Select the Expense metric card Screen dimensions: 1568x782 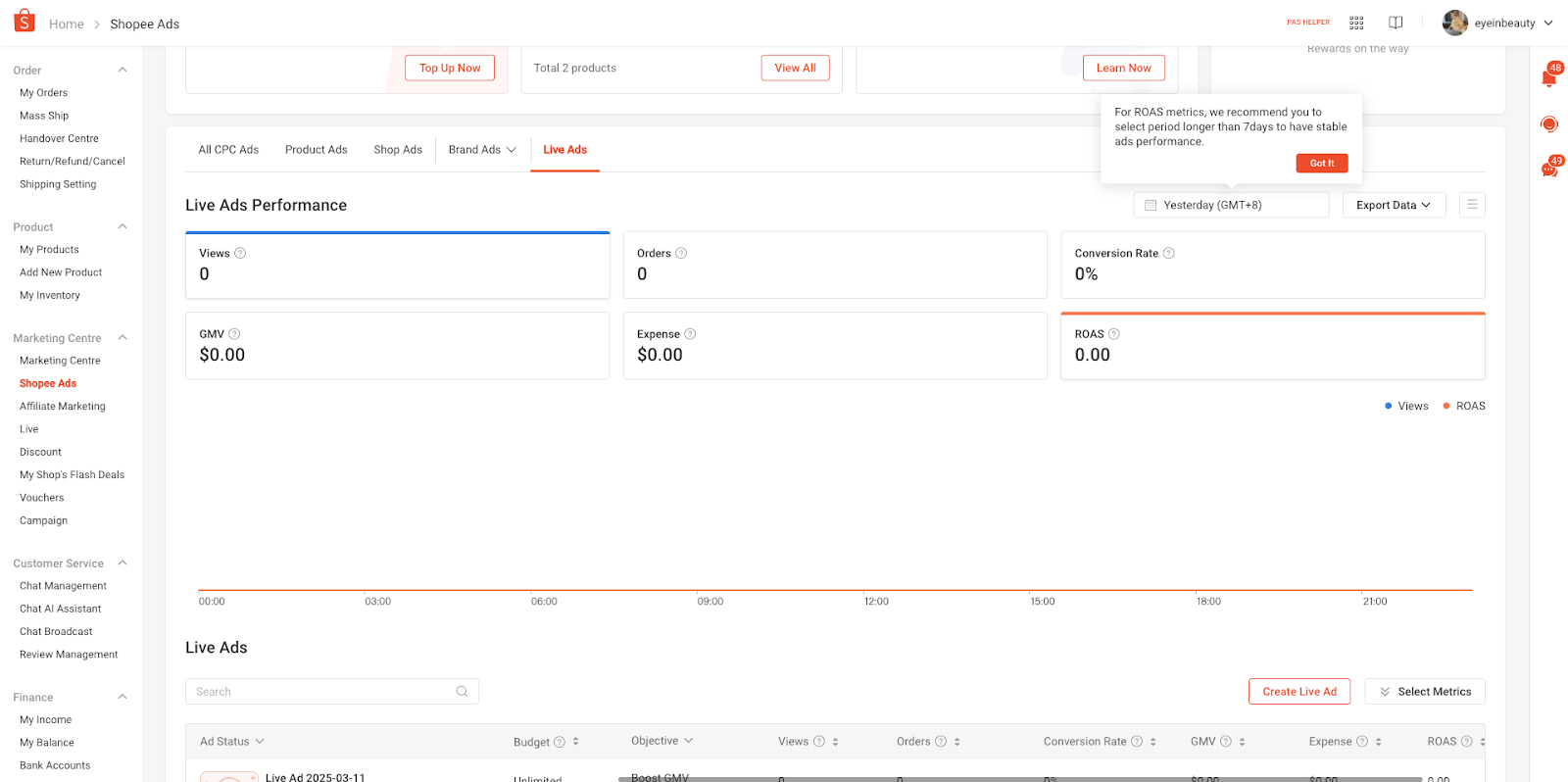835,346
